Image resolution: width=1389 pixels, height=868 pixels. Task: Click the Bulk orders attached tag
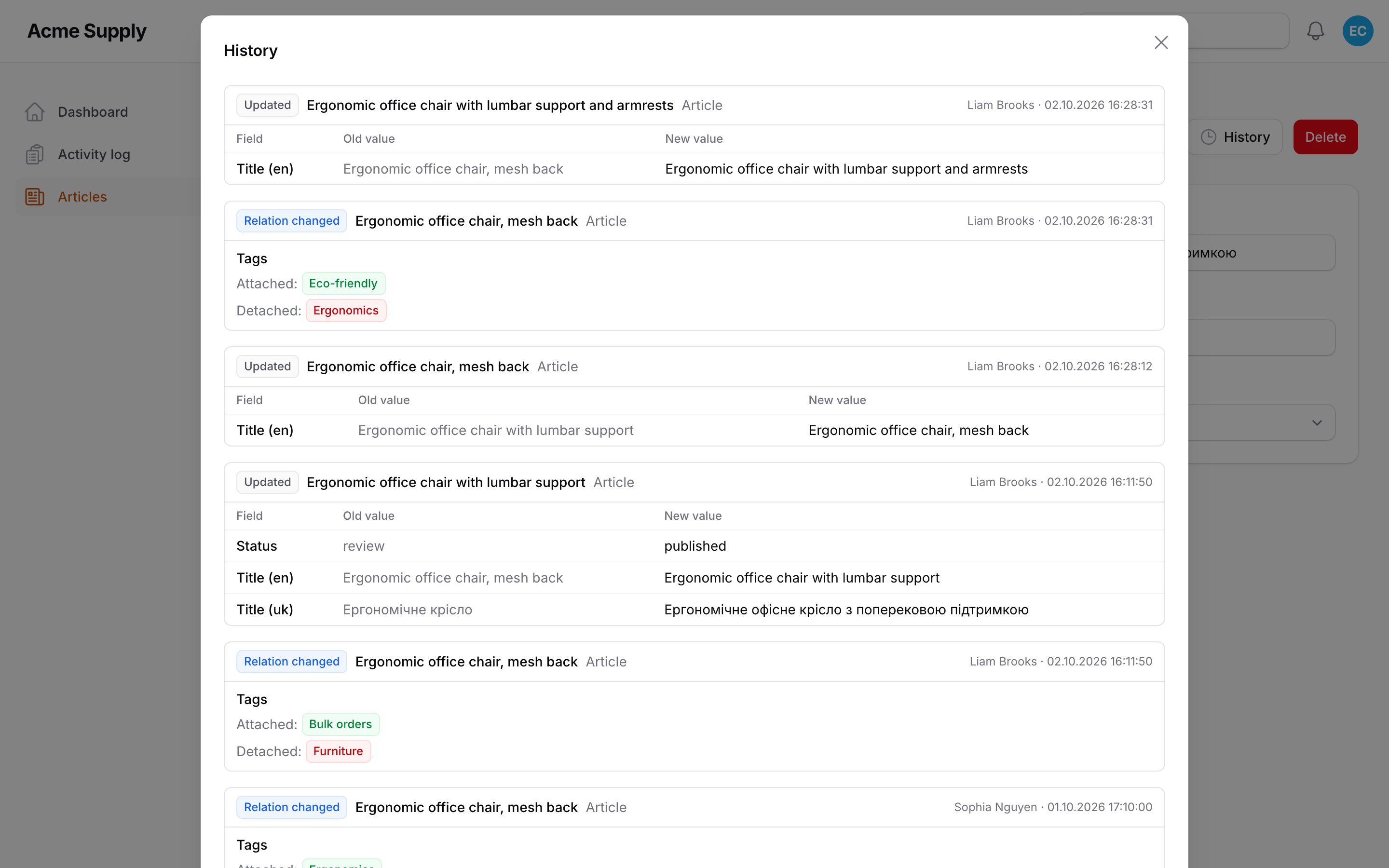click(x=340, y=724)
